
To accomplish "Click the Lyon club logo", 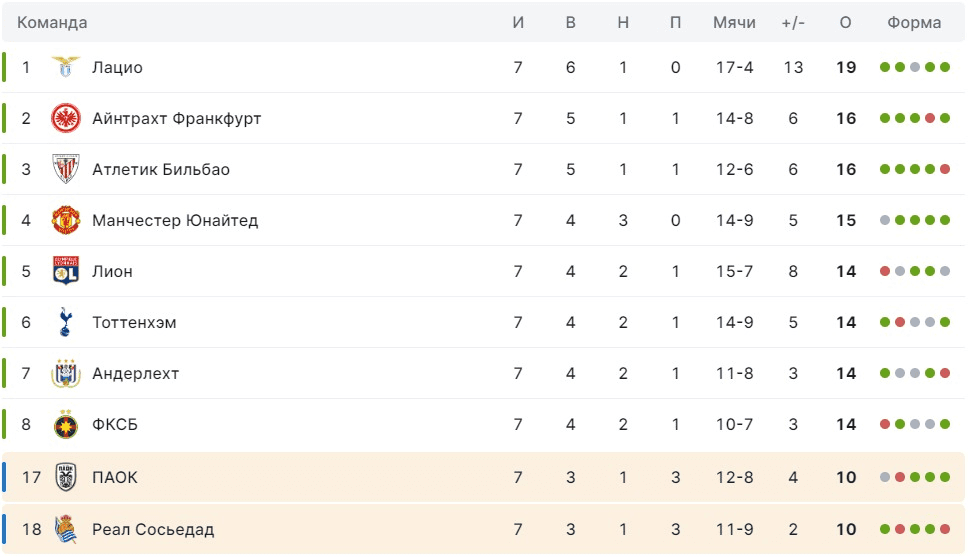I will click(65, 272).
